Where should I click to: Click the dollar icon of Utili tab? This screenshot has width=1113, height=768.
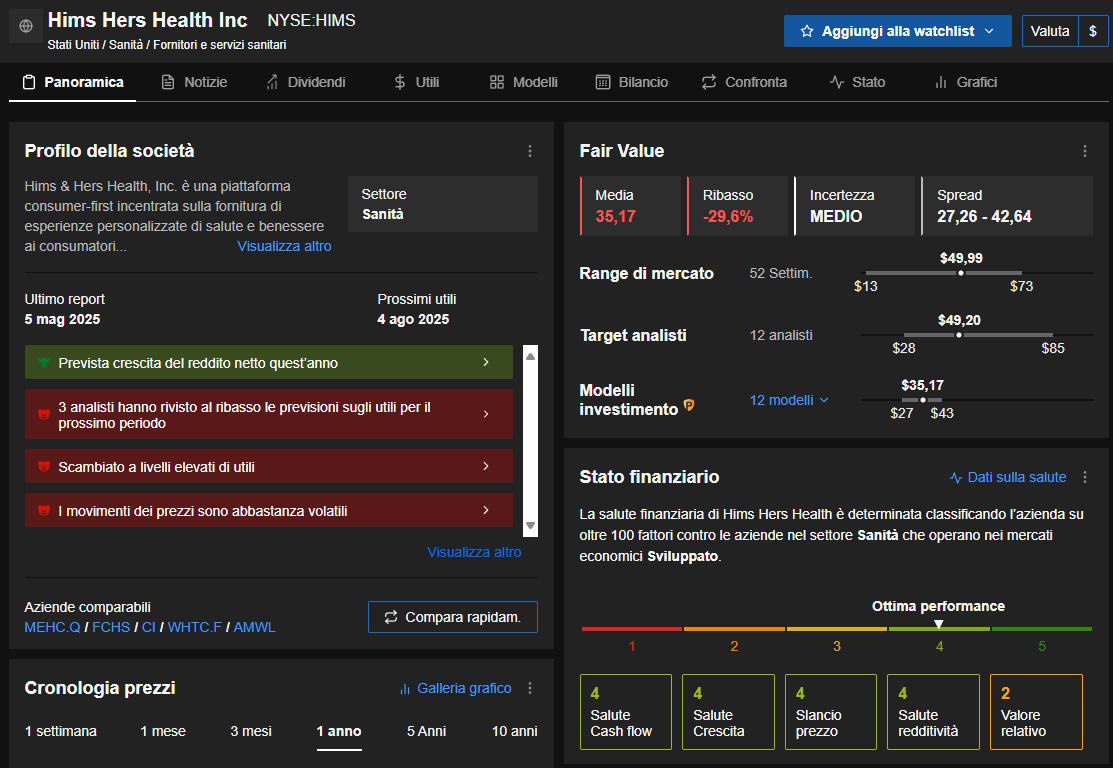coord(400,82)
